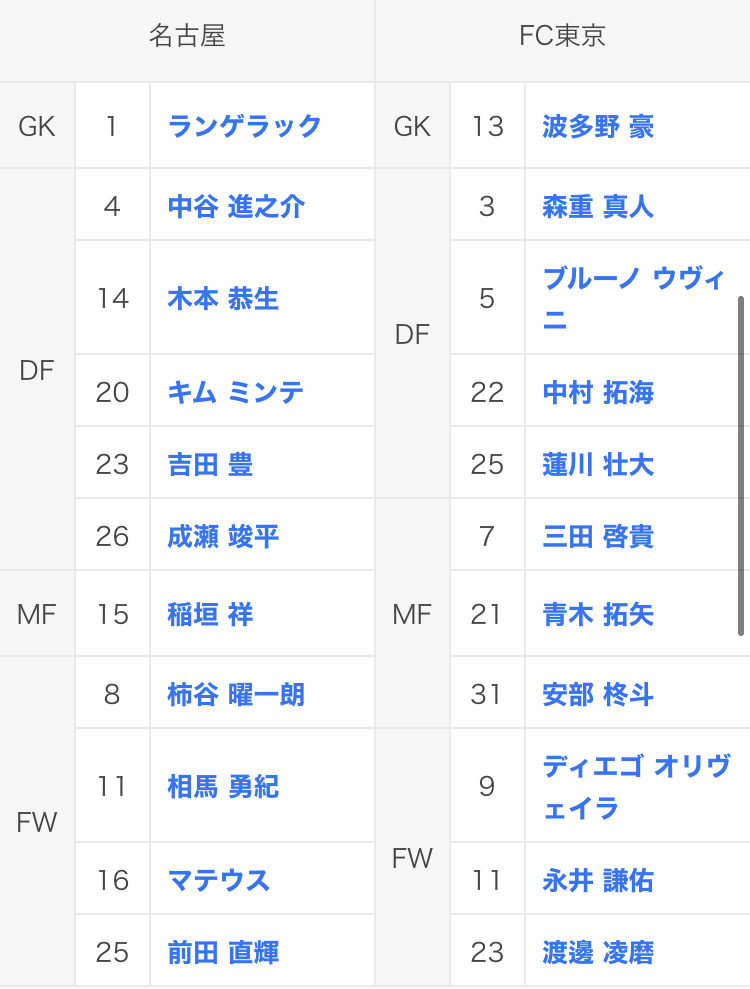Click the マテウス player link
Screen dimensions: 750x989
[x=219, y=880]
